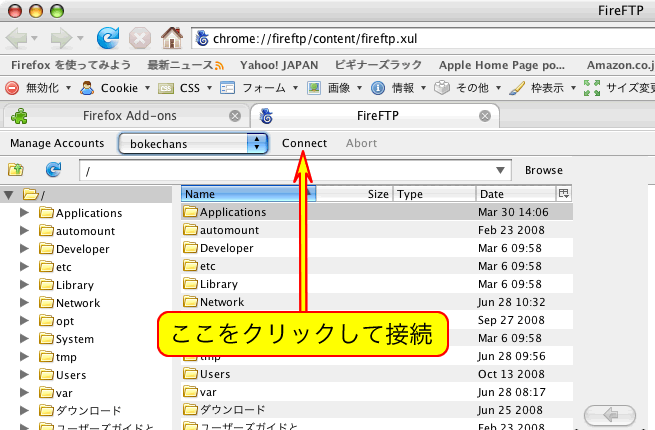The height and width of the screenshot is (430, 655).
Task: Open the Apple Home Page bookmark
Action: [501, 65]
